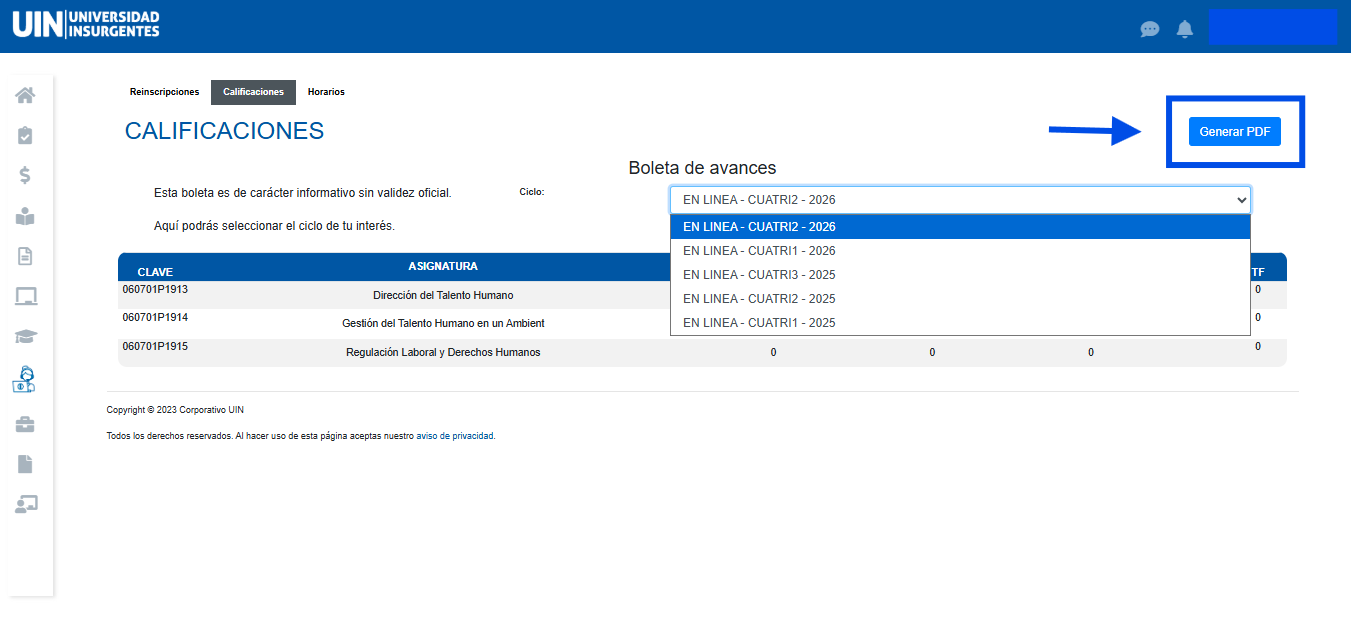Image resolution: width=1351 pixels, height=632 pixels.
Task: Click the Generar PDF button
Action: click(1234, 132)
